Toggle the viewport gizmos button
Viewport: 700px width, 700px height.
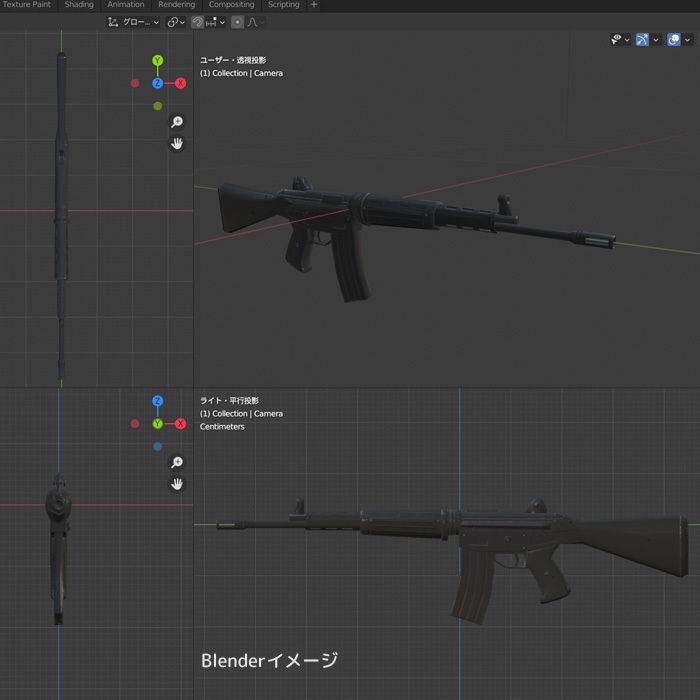click(x=642, y=40)
